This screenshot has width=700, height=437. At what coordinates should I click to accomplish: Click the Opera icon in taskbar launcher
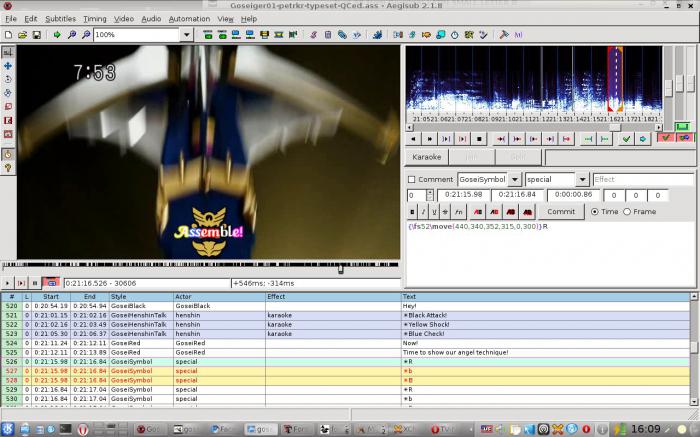click(83, 429)
